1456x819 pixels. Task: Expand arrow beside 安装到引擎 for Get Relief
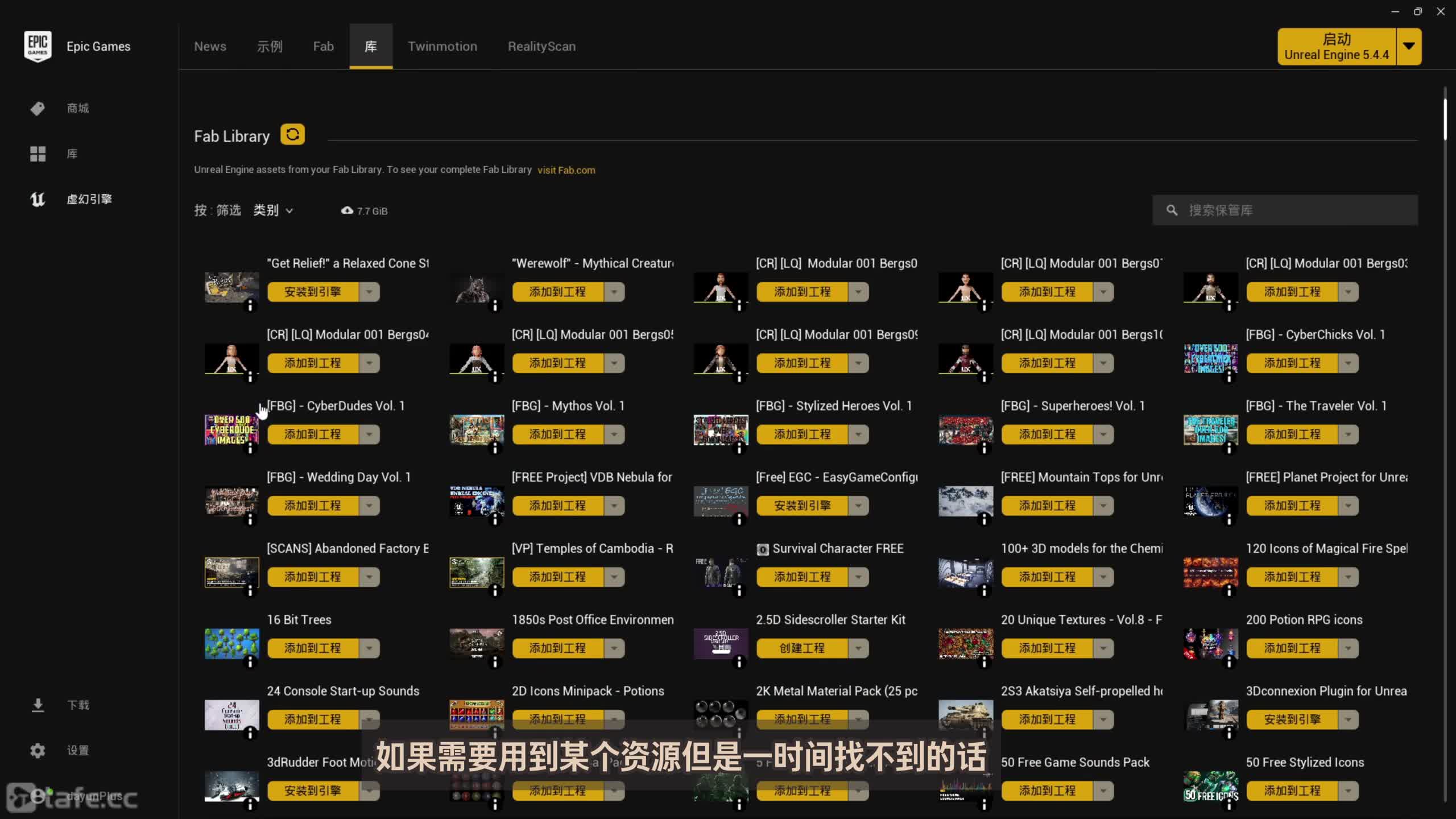click(369, 292)
